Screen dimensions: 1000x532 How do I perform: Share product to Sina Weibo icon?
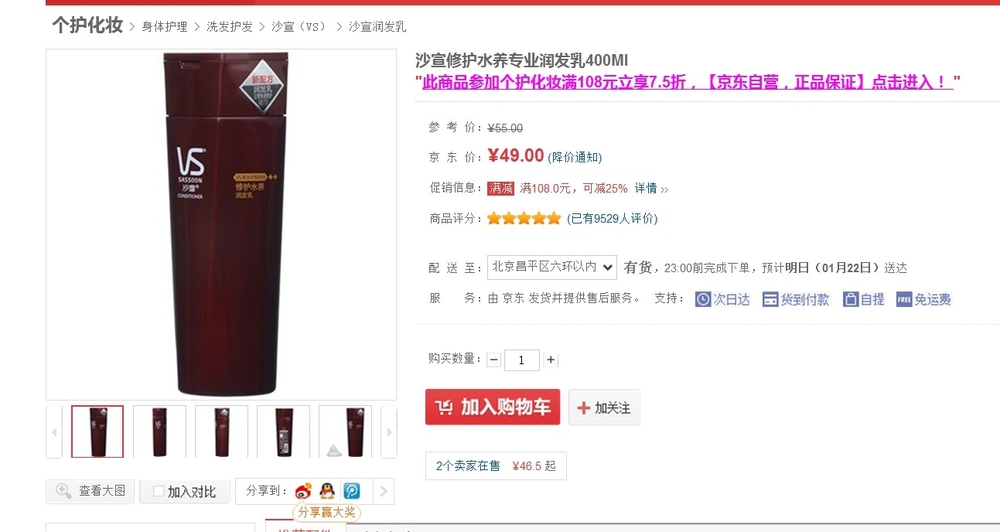point(303,491)
